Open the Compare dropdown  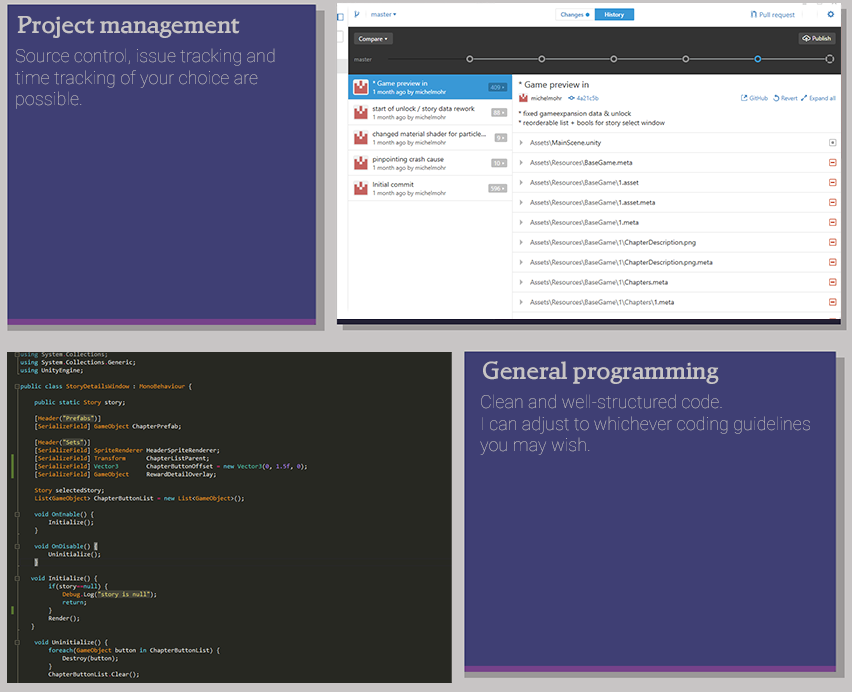373,39
